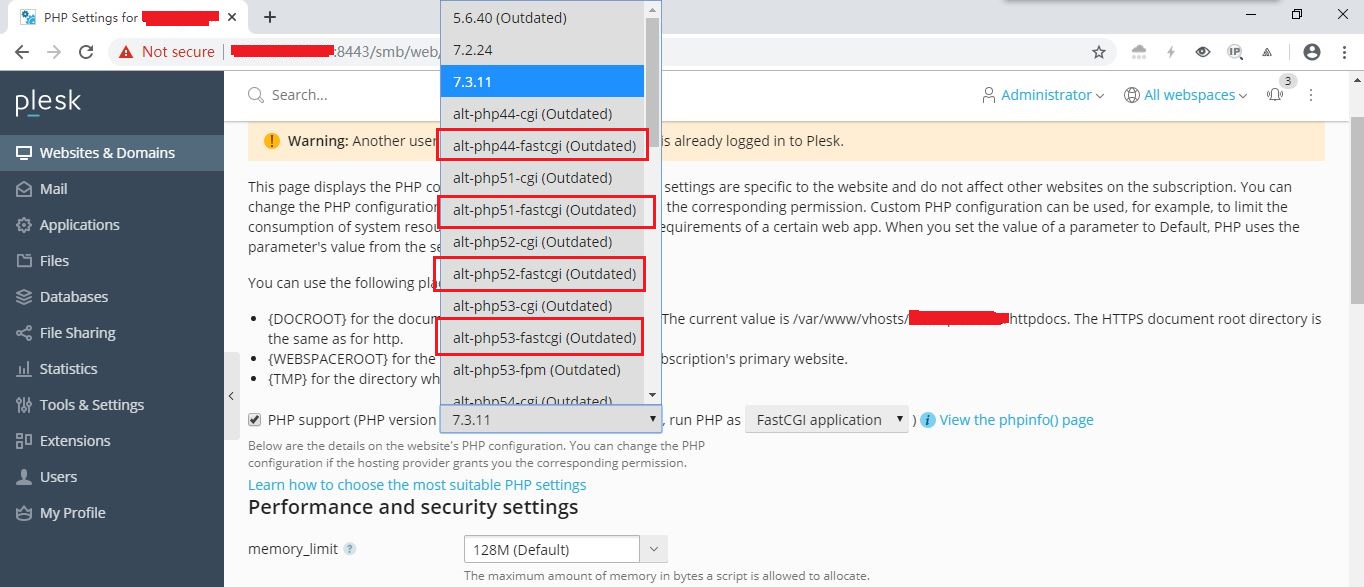The image size is (1364, 587).
Task: Click the memory_limit help question icon
Action: tap(350, 549)
